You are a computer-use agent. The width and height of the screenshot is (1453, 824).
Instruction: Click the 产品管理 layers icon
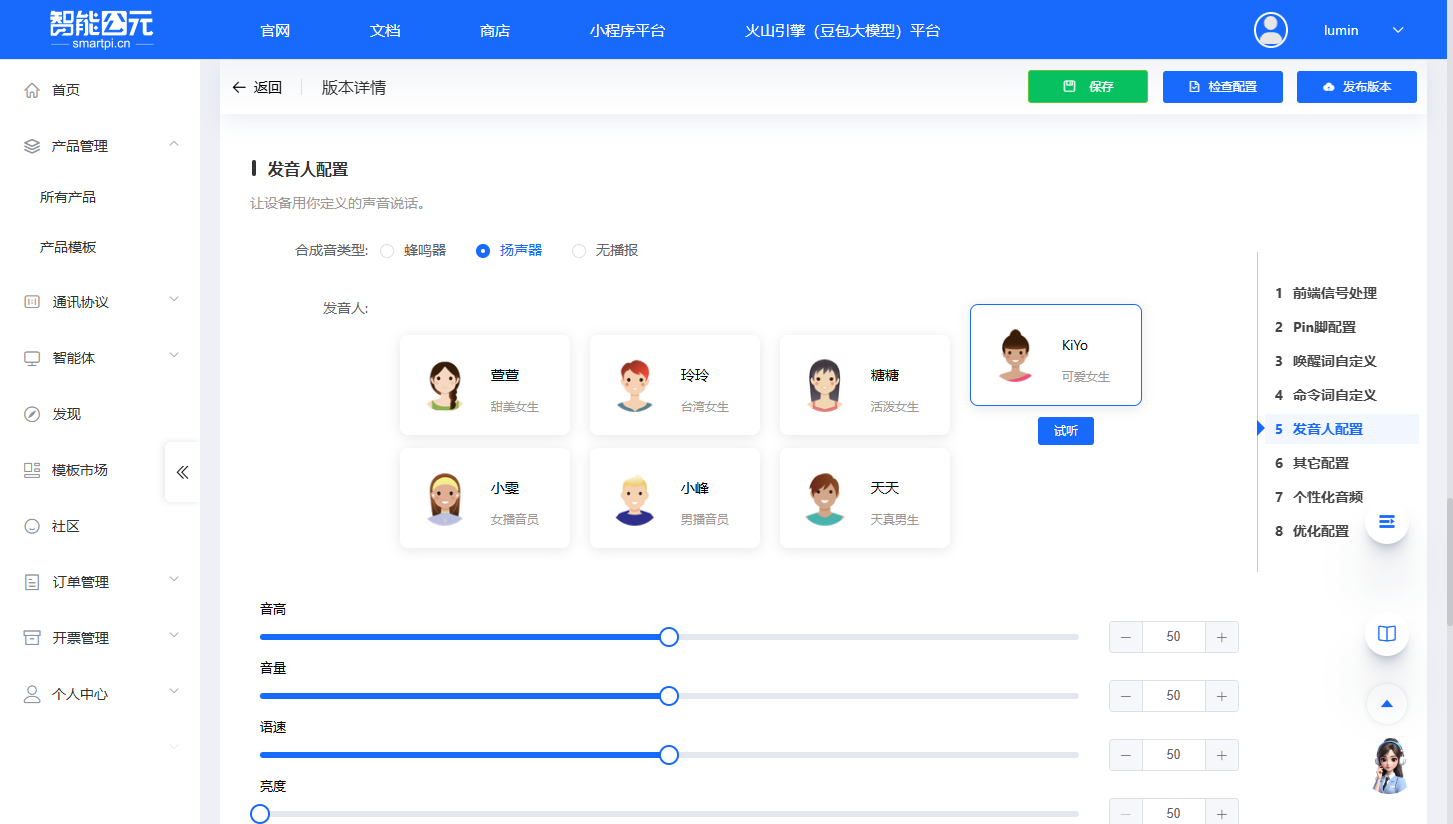[x=30, y=145]
